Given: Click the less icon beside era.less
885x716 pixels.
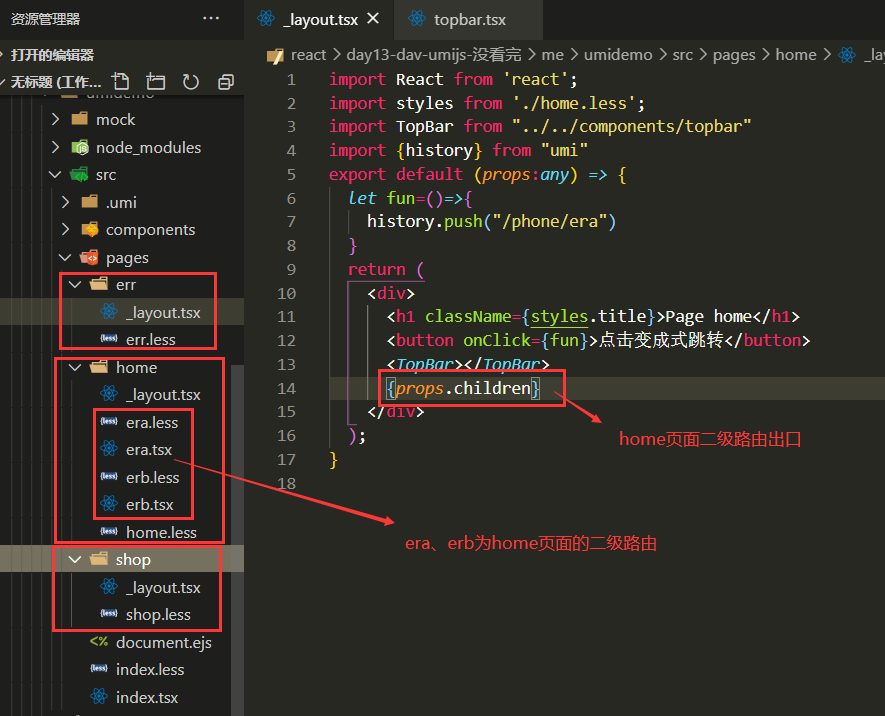Looking at the screenshot, I should point(108,421).
